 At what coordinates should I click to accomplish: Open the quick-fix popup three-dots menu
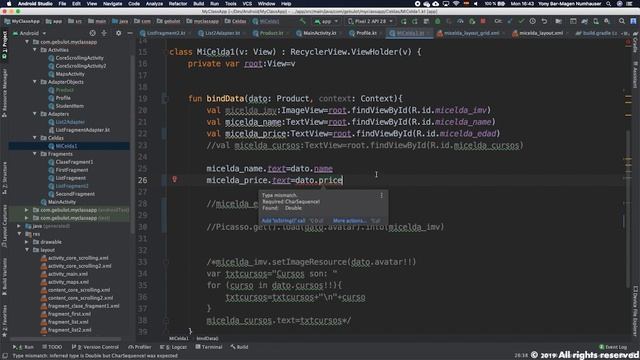tap(382, 196)
